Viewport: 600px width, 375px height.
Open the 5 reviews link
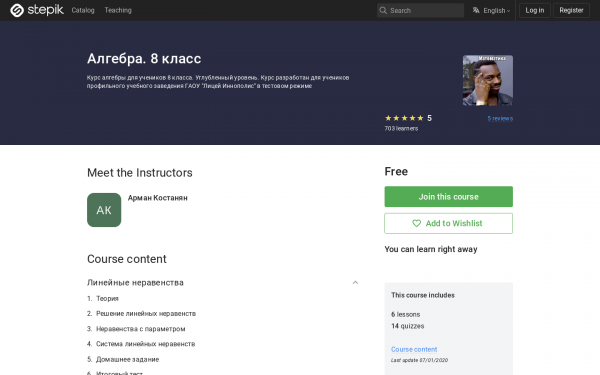tap(500, 119)
